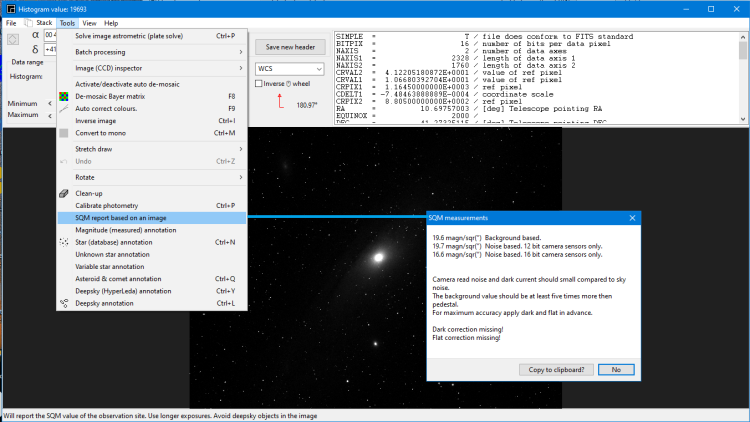Click the Auto correct colours icon
Viewport: 750px width, 422px height.
click(x=64, y=109)
